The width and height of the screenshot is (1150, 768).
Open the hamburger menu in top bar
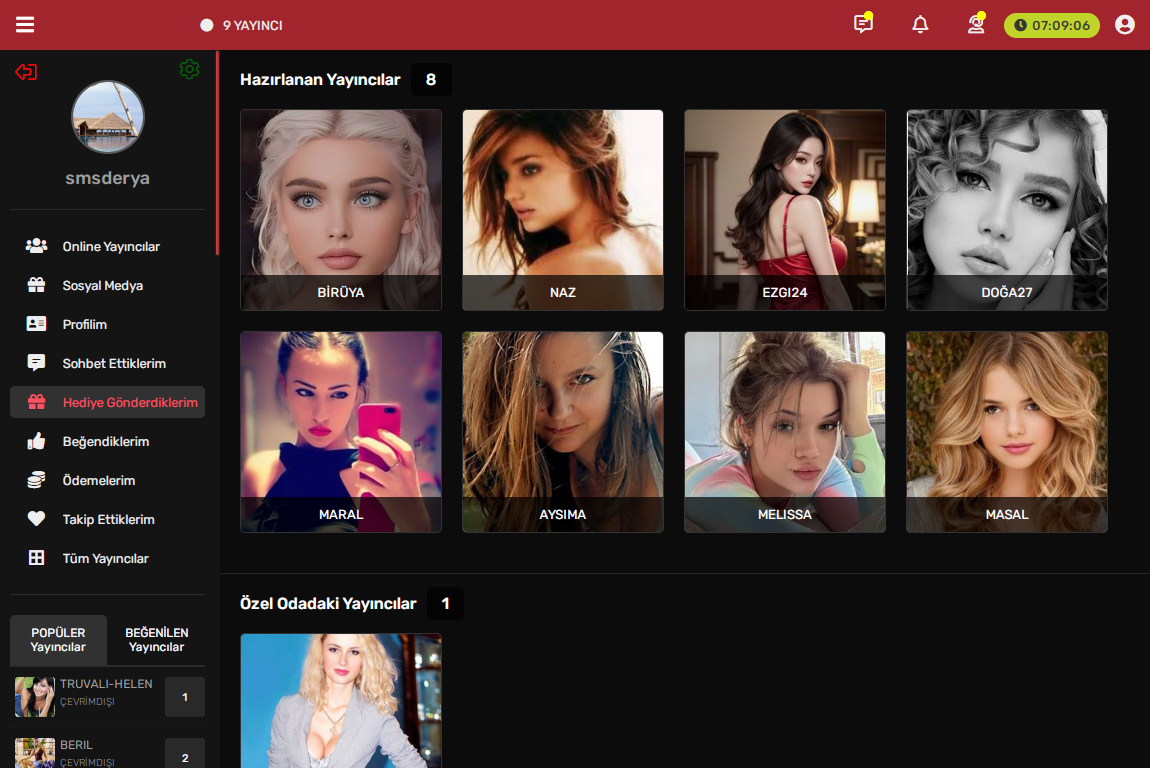[25, 25]
